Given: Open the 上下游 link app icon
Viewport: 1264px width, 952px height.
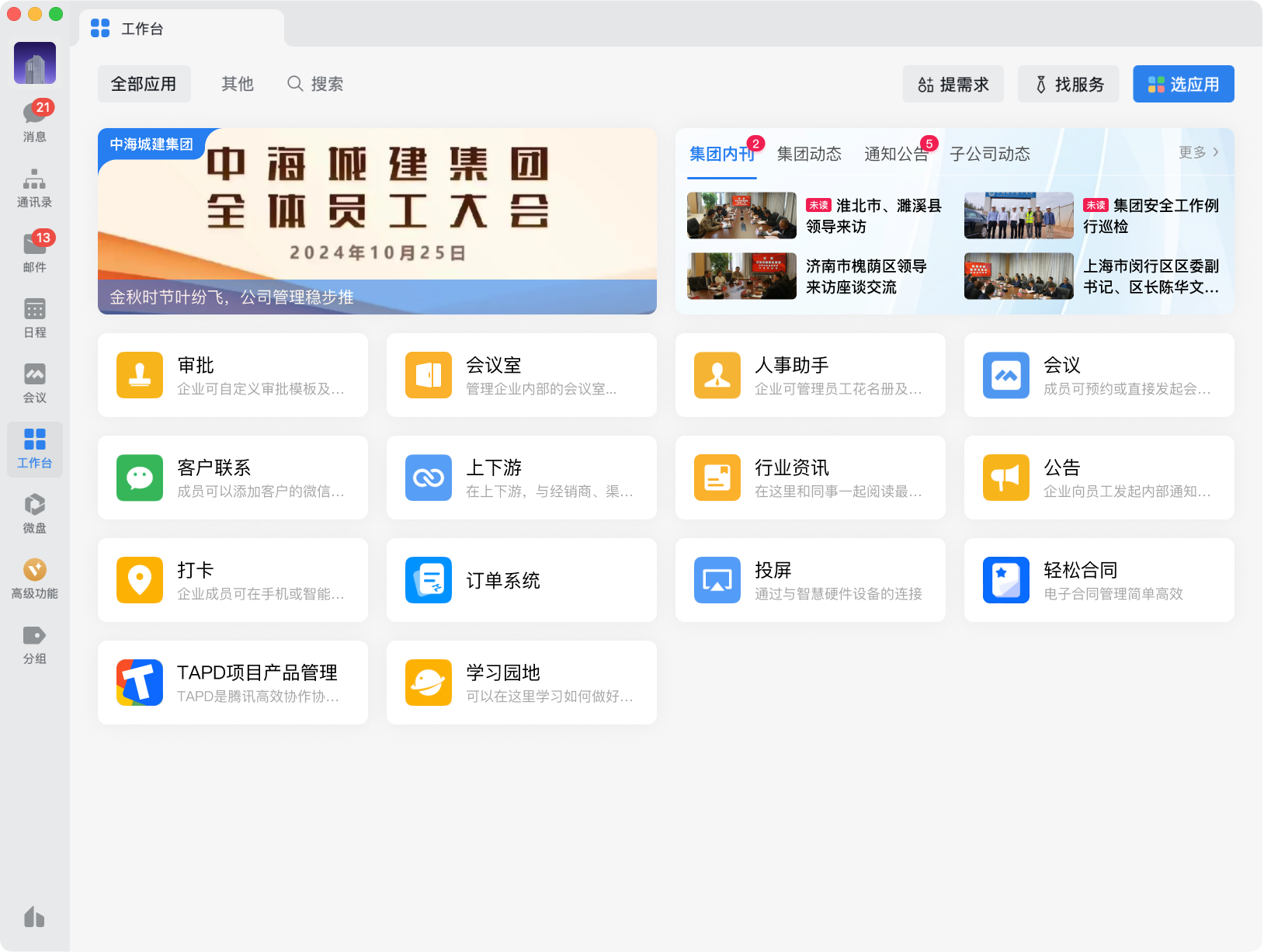Looking at the screenshot, I should 429,478.
